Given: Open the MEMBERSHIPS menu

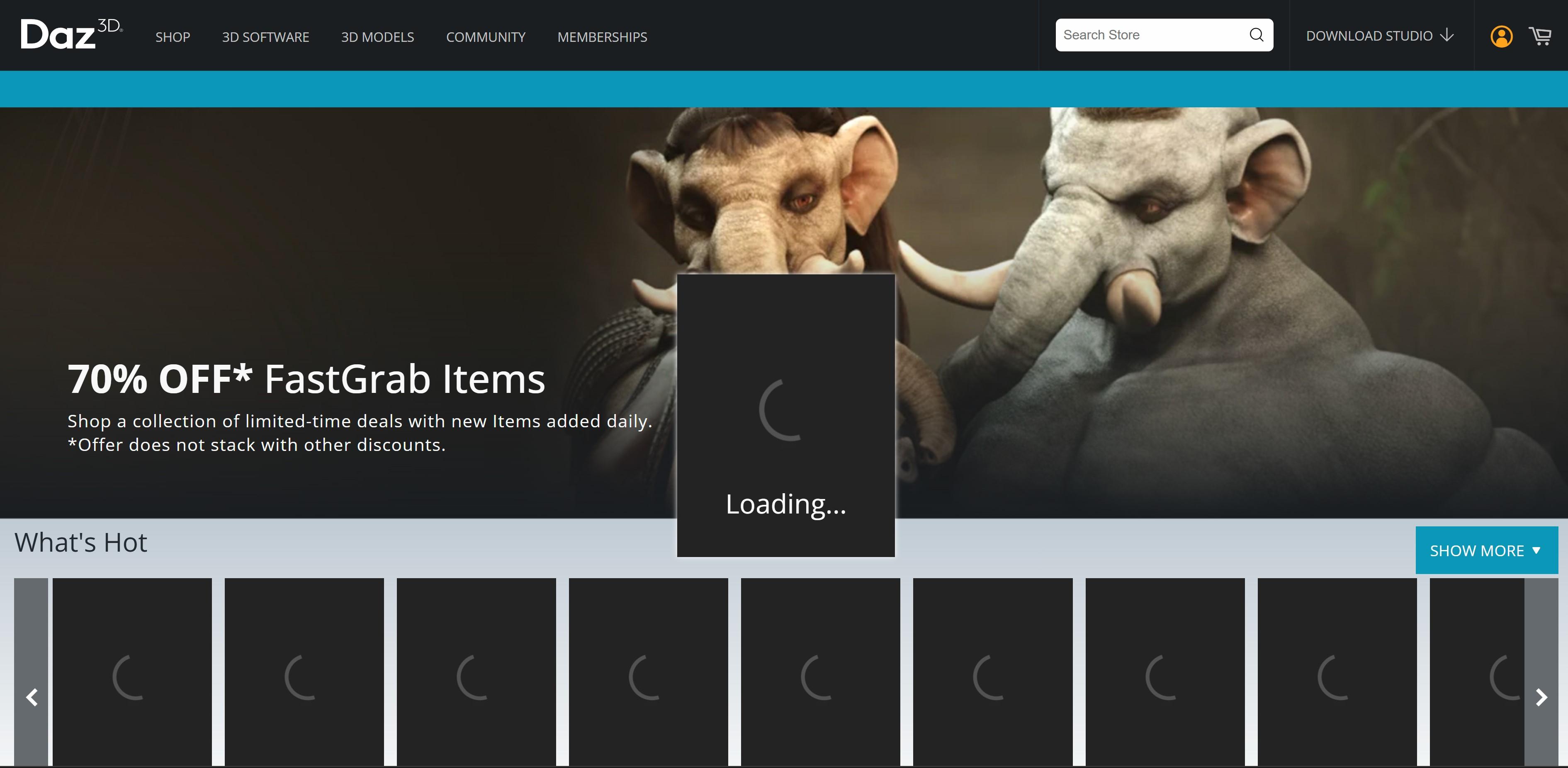Looking at the screenshot, I should click(602, 37).
